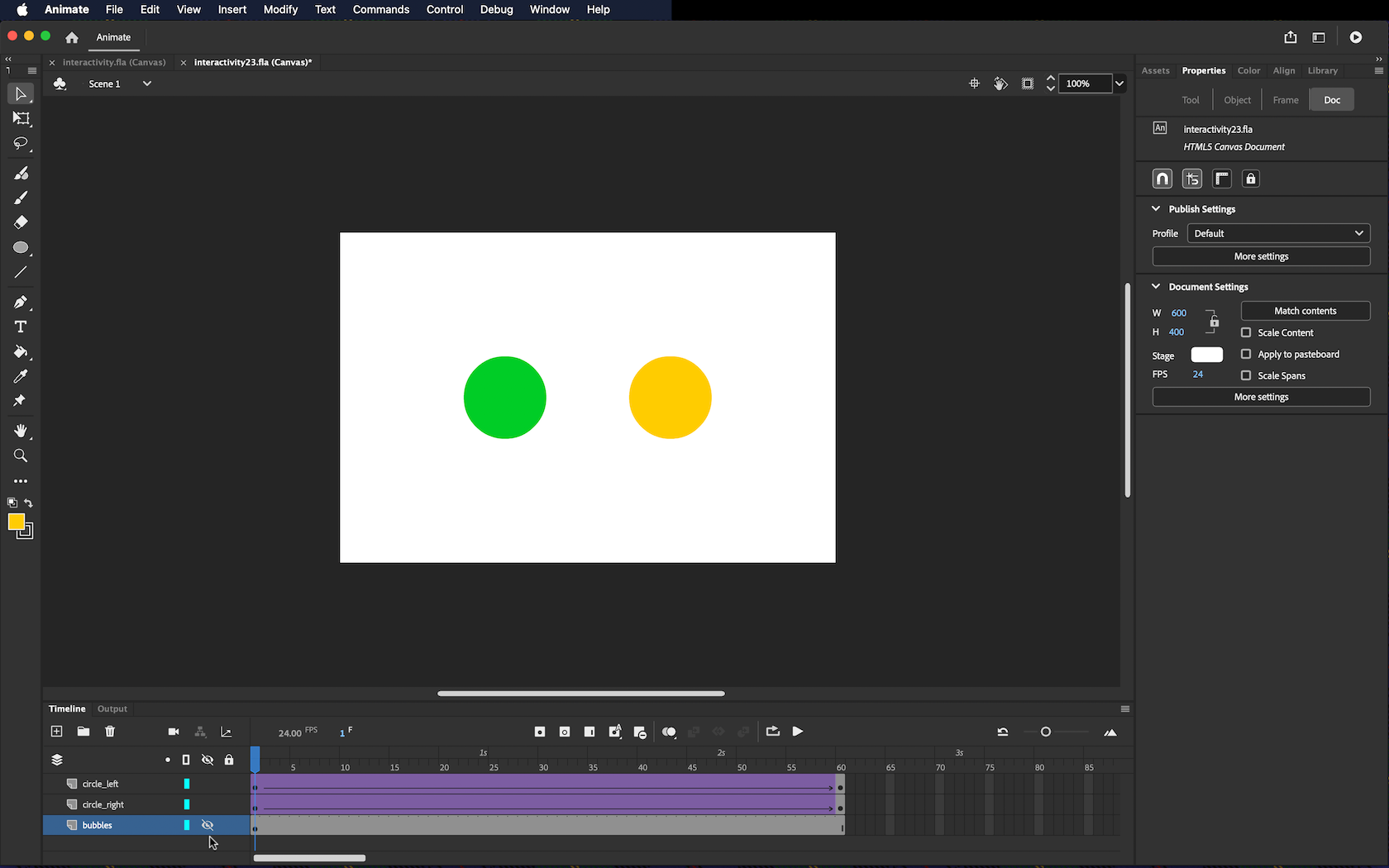Play the timeline animation
Screen dimensions: 1389x868
[798, 732]
